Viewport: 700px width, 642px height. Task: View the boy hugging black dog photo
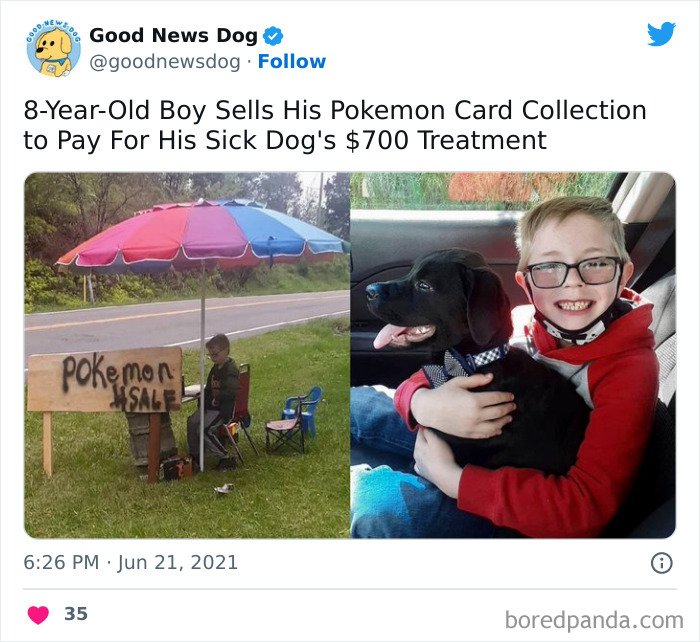pos(513,355)
